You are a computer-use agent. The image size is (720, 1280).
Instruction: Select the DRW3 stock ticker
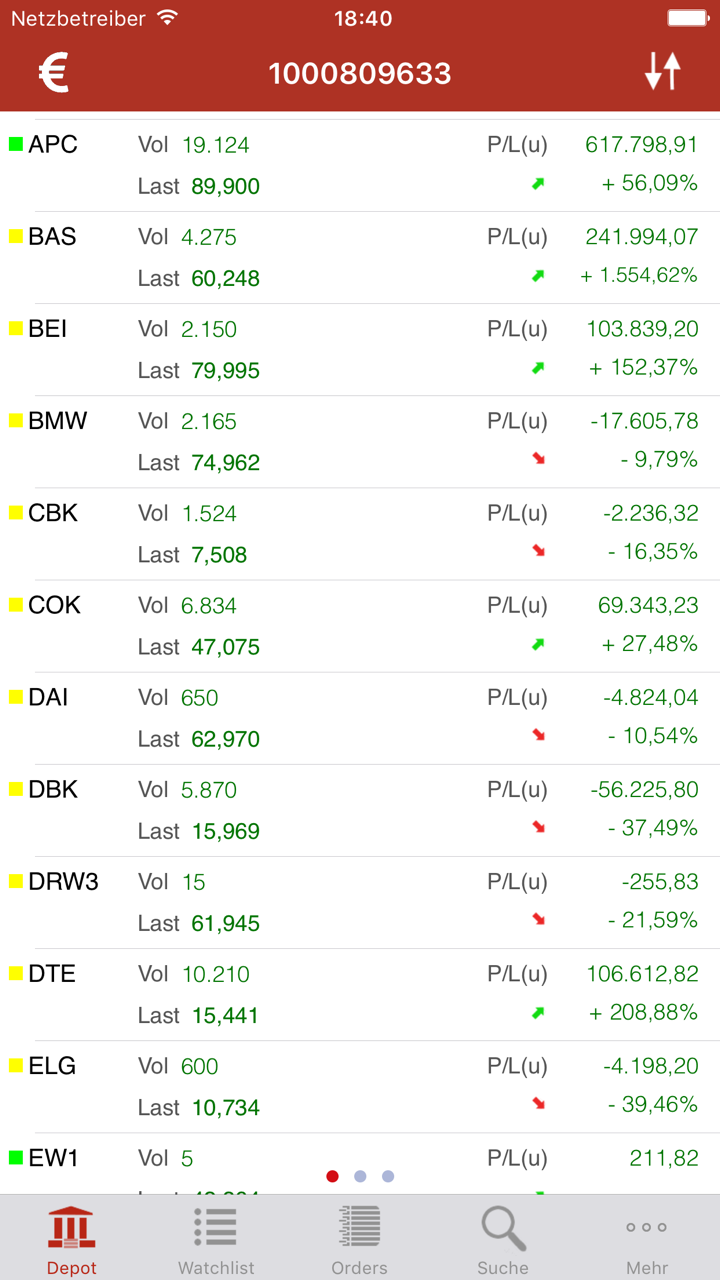[x=63, y=882]
